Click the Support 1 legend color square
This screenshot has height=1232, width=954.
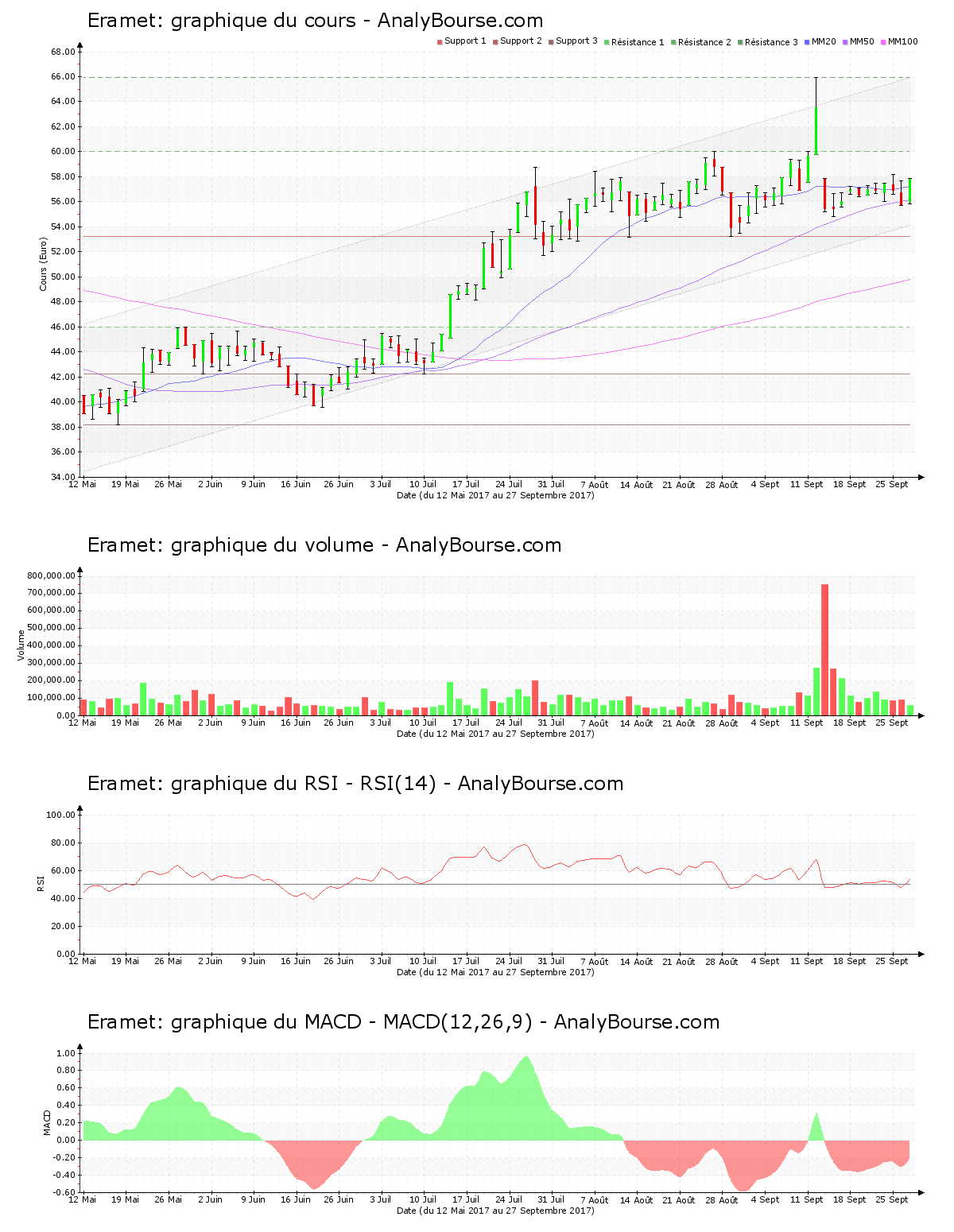[x=440, y=42]
